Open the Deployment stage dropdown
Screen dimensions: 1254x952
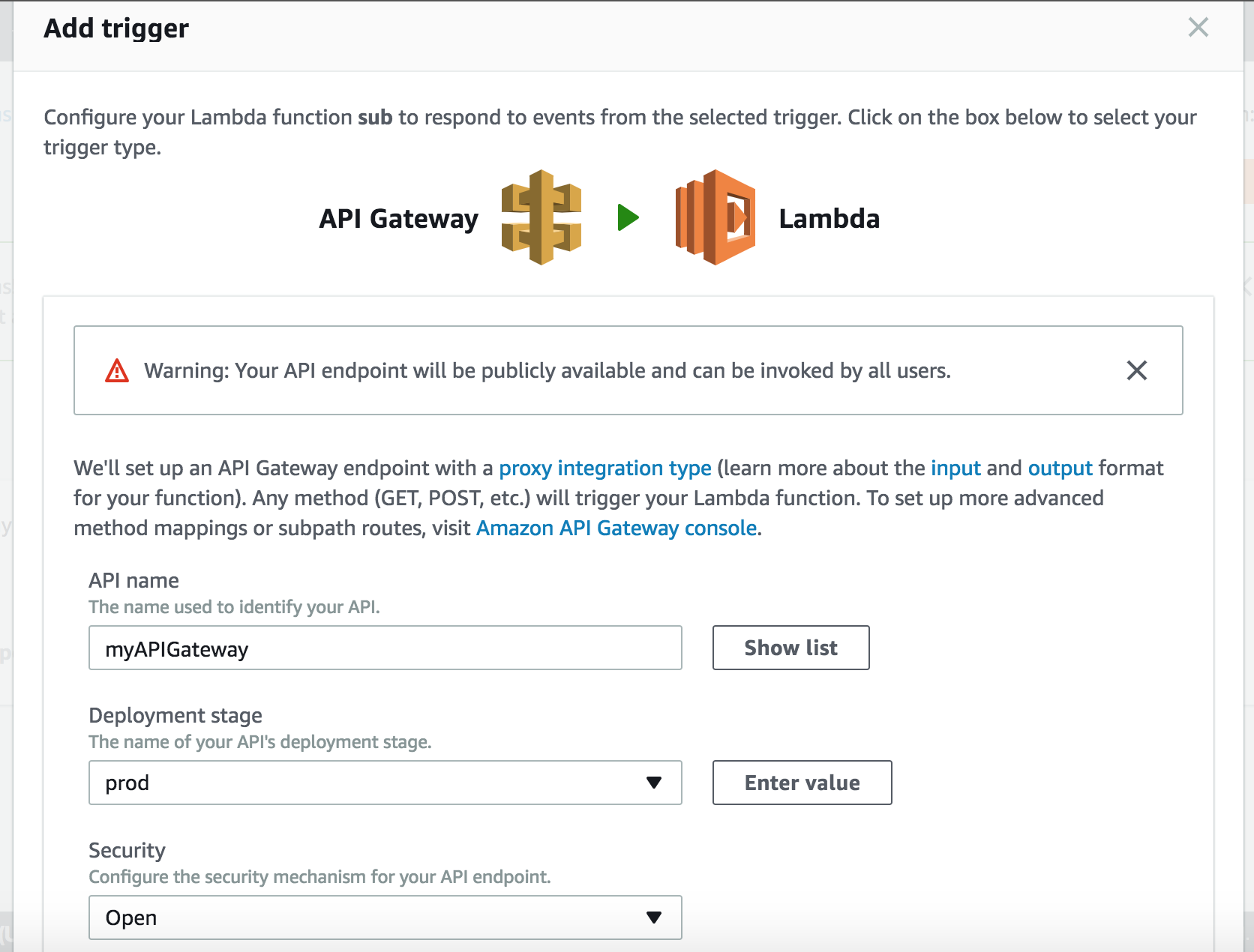click(385, 783)
